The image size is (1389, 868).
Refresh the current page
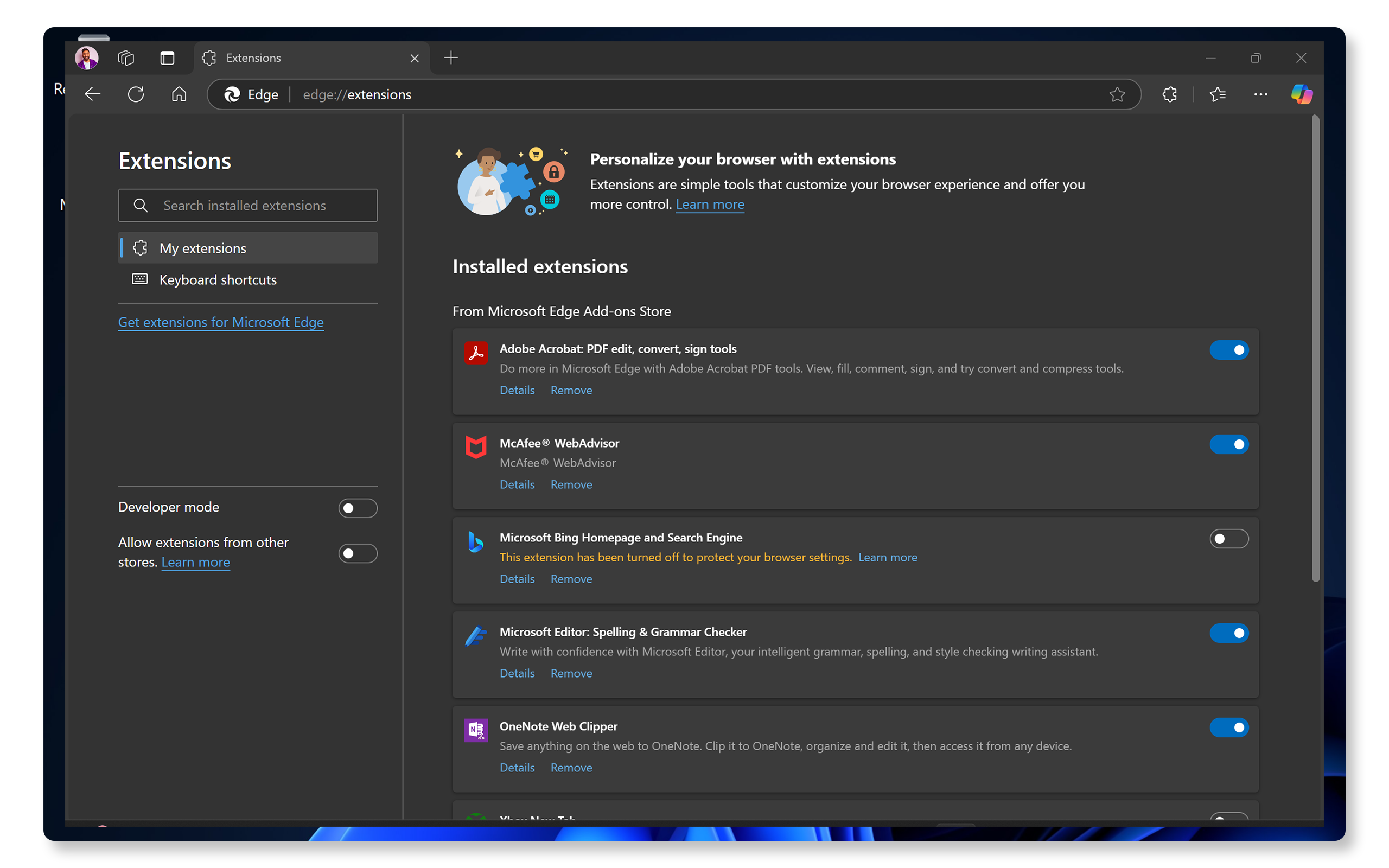(x=136, y=94)
